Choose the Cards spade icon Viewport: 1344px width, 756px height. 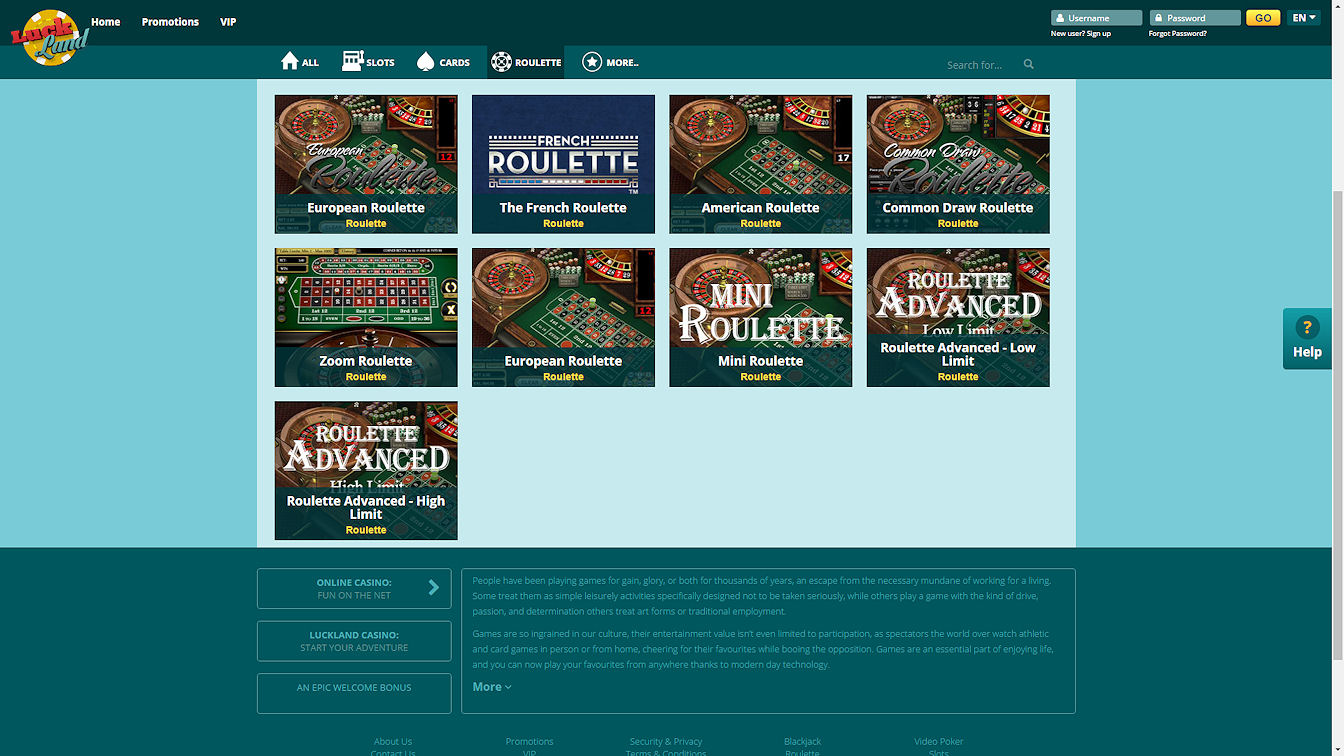click(425, 62)
